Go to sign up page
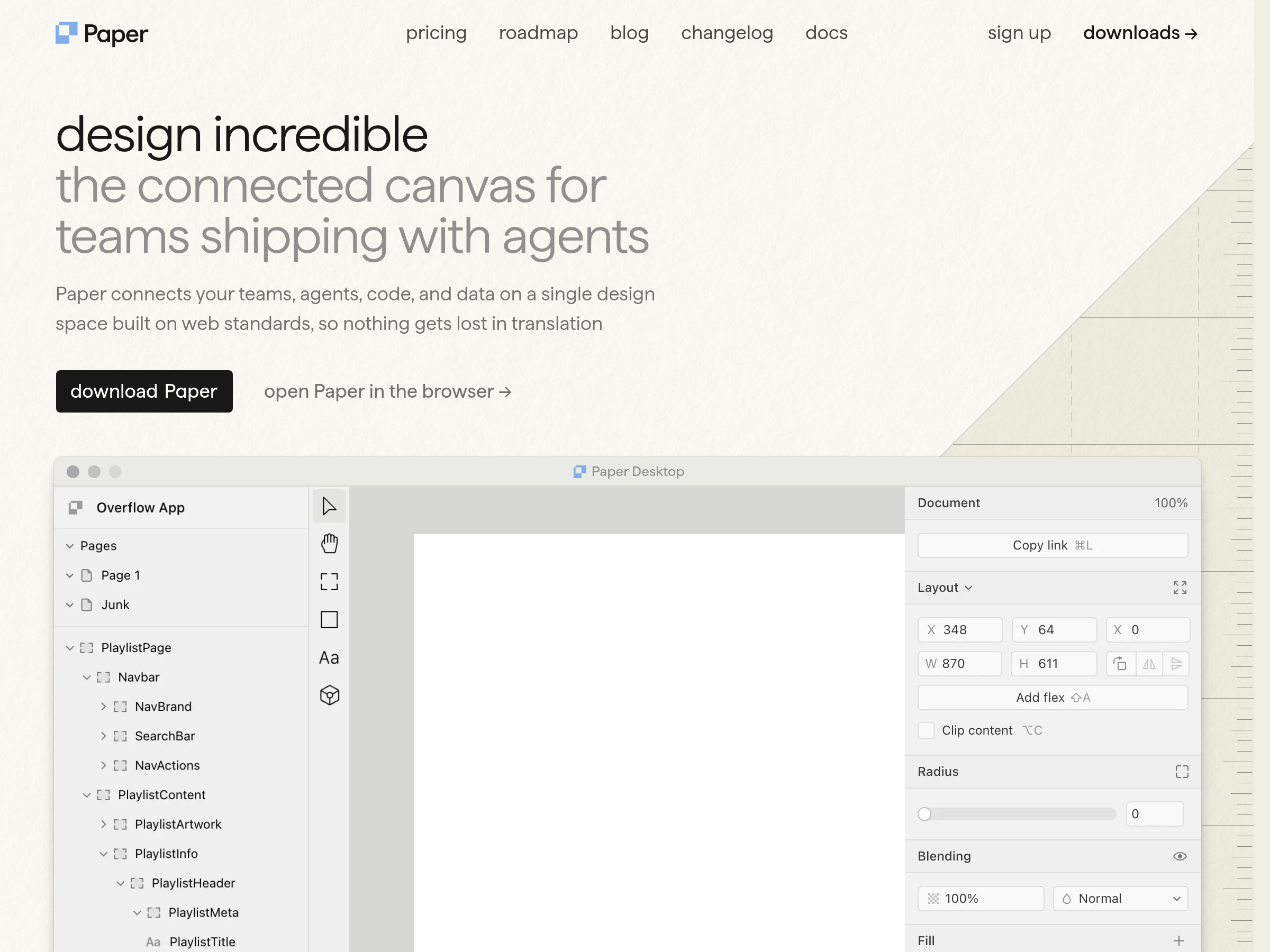Viewport: 1270px width, 952px height. (x=1019, y=33)
